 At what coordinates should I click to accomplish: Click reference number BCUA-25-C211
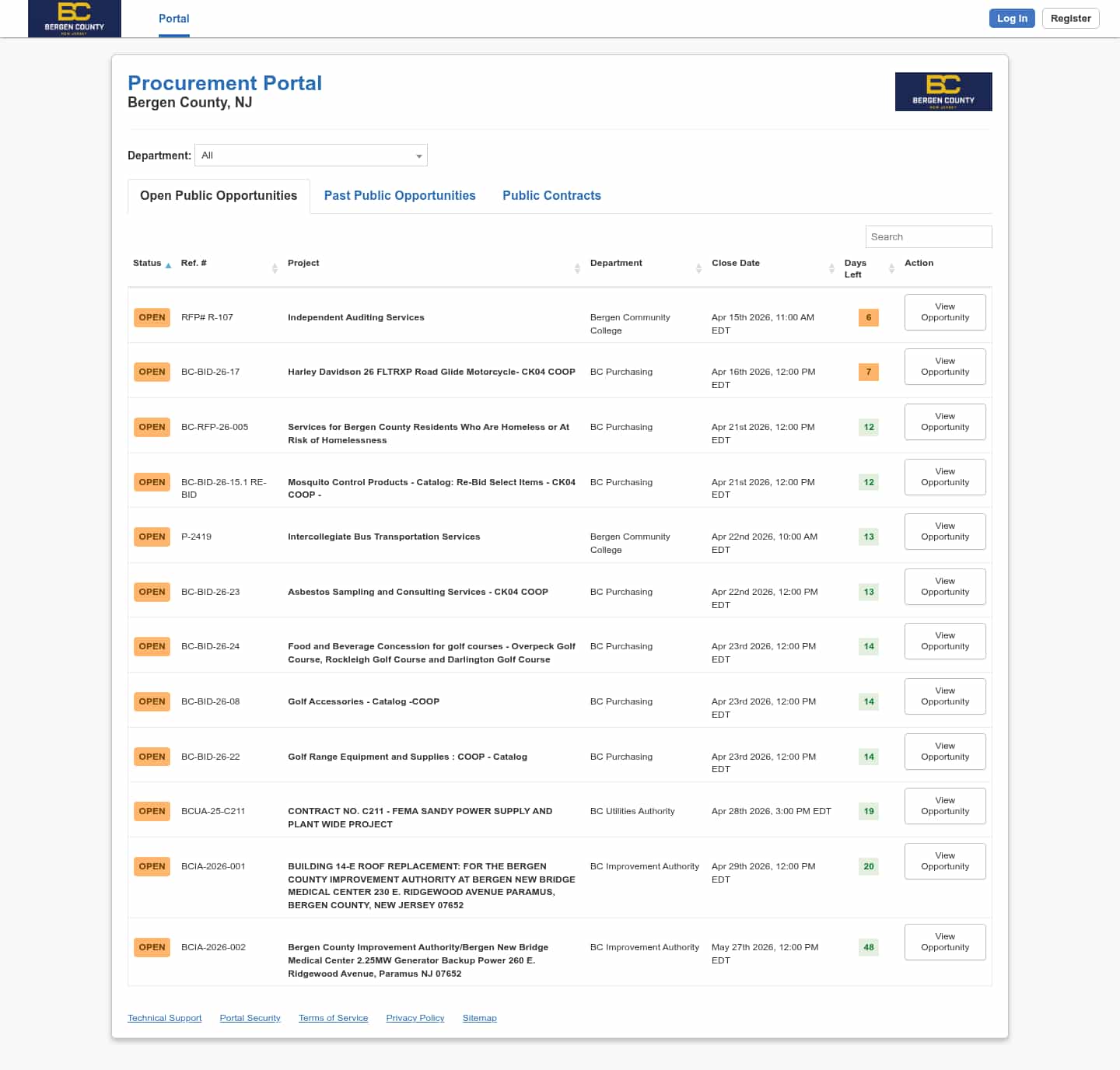(x=213, y=812)
